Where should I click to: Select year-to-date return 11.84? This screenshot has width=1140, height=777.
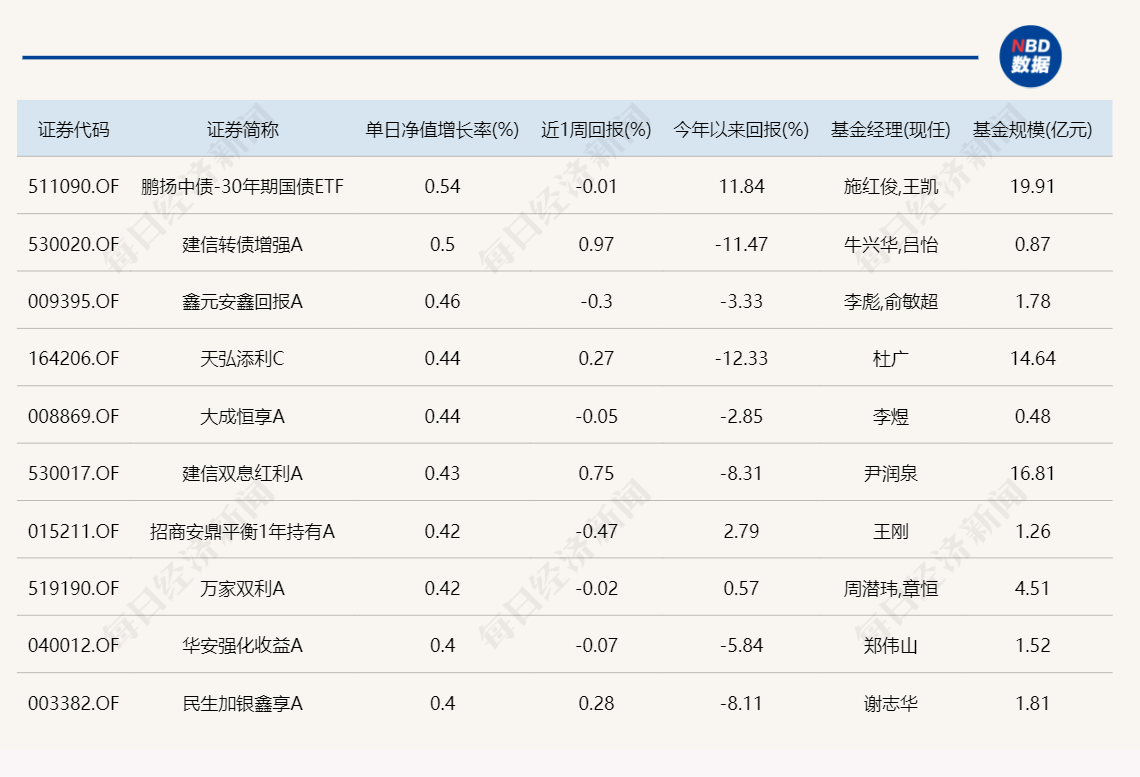742,187
